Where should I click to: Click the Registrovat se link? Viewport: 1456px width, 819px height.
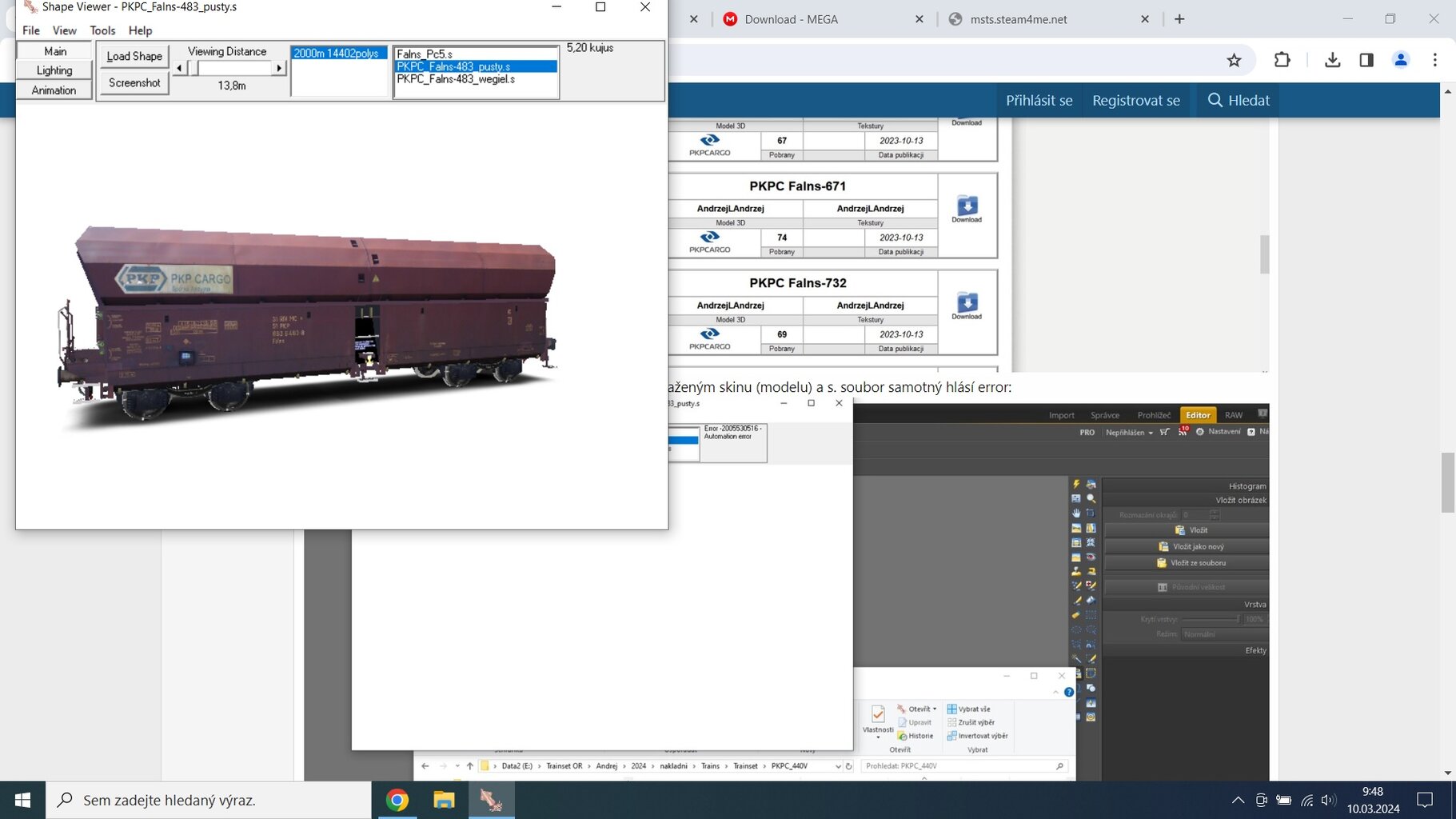[x=1135, y=100]
